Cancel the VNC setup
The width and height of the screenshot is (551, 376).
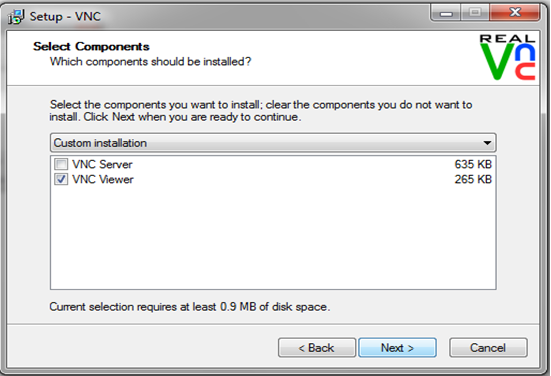coord(488,348)
